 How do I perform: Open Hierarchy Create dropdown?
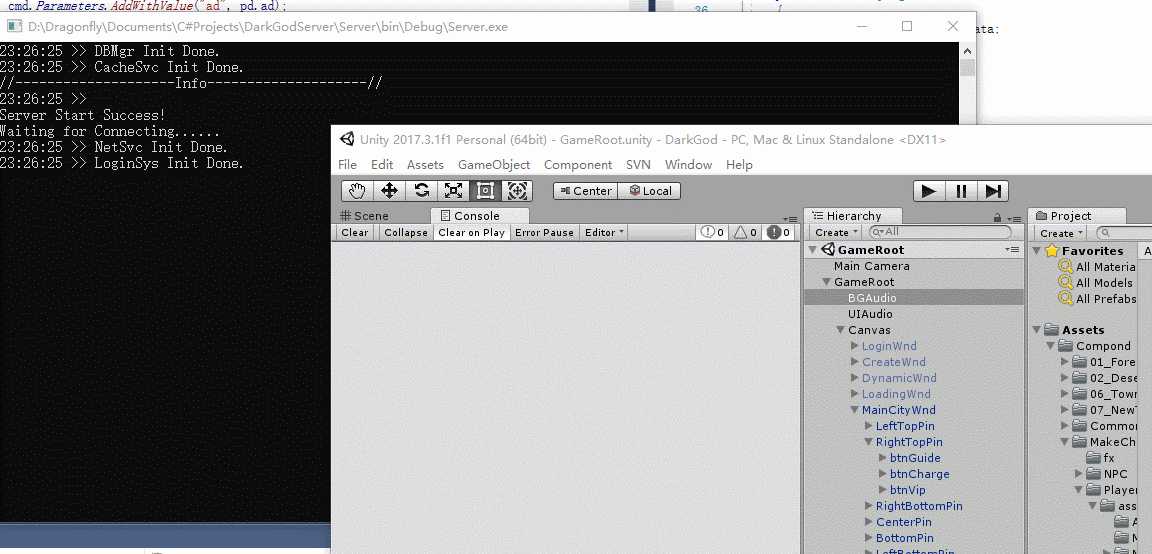[x=835, y=232]
